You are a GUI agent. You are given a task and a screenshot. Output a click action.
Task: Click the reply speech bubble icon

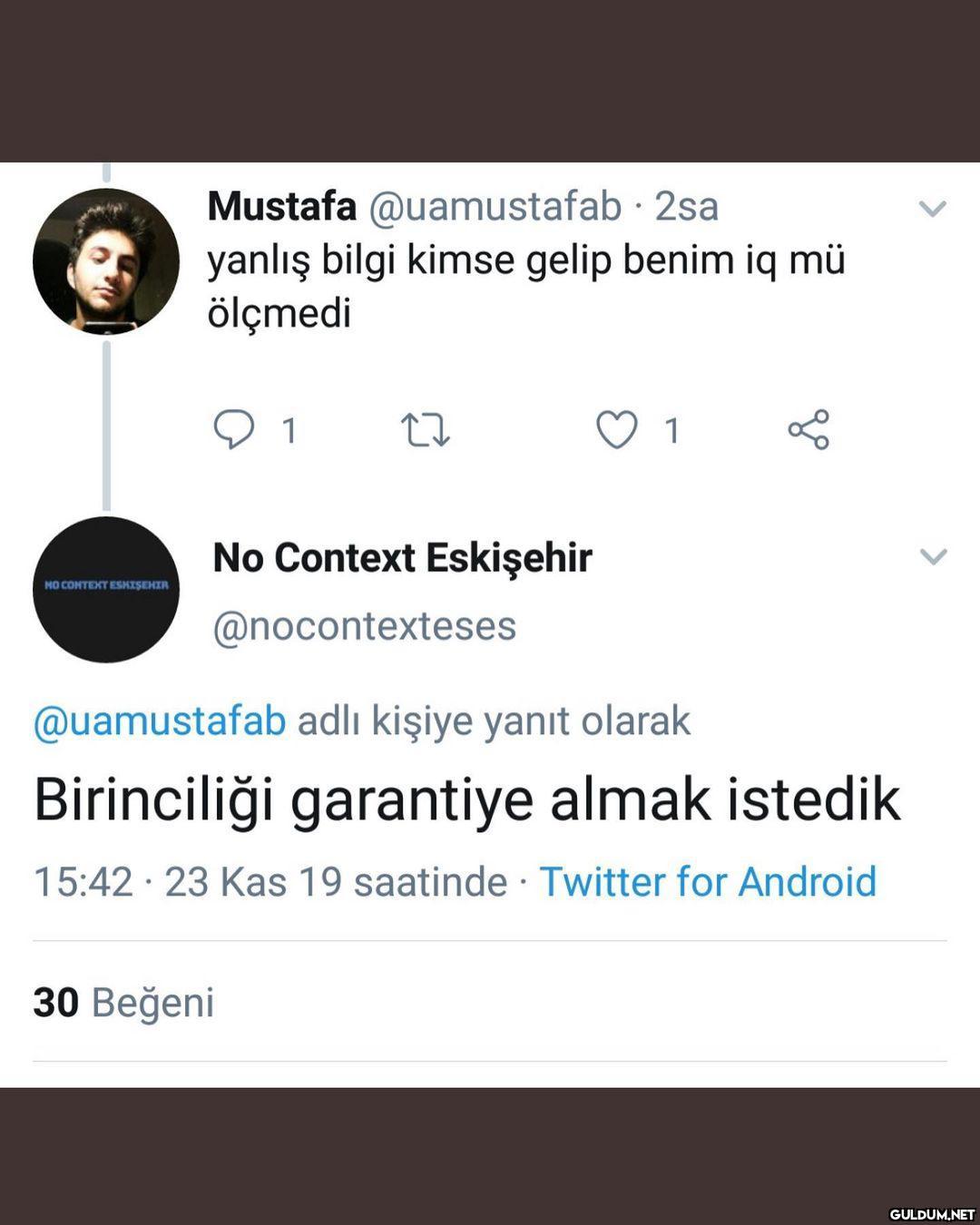click(233, 430)
